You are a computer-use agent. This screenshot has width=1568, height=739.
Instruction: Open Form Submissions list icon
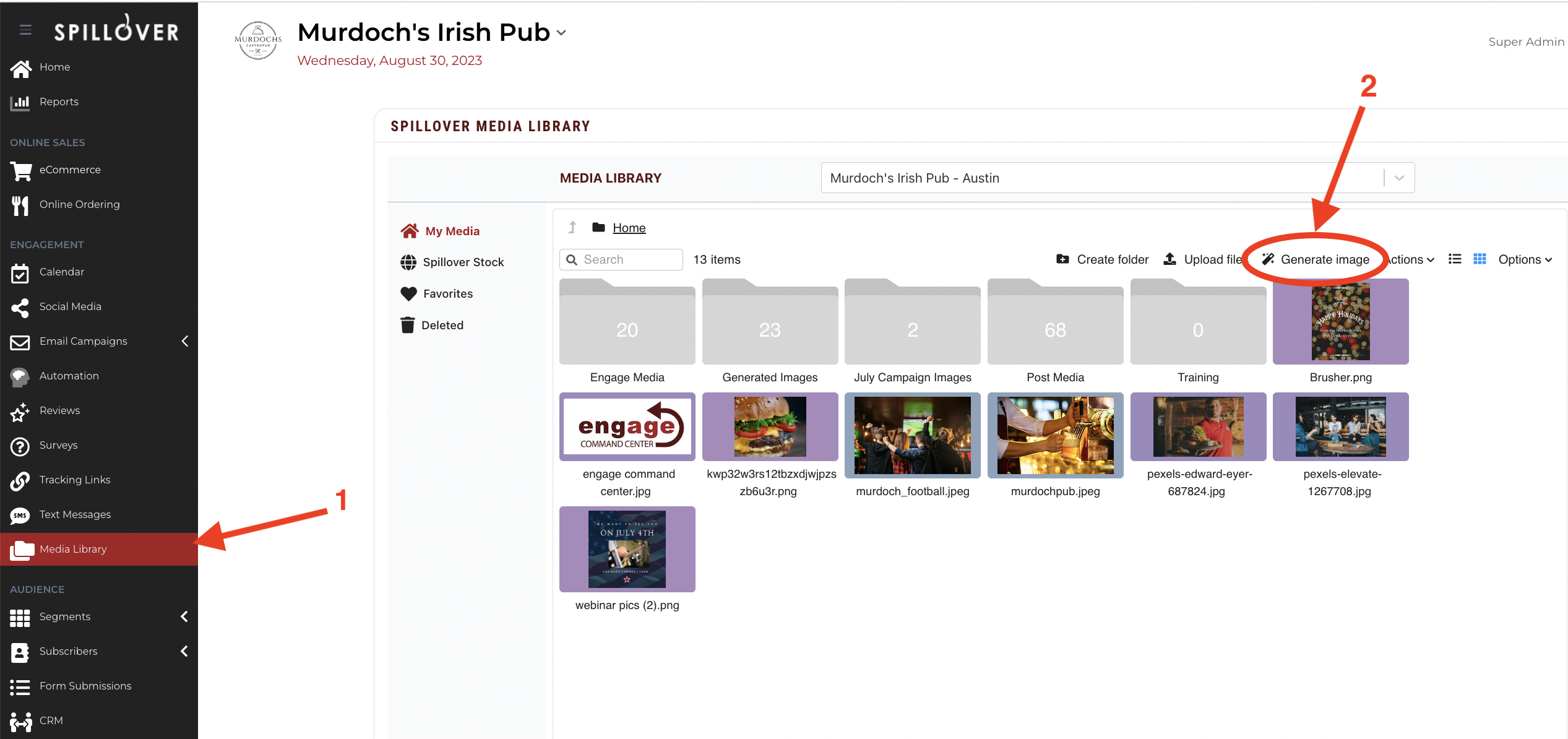tap(20, 686)
